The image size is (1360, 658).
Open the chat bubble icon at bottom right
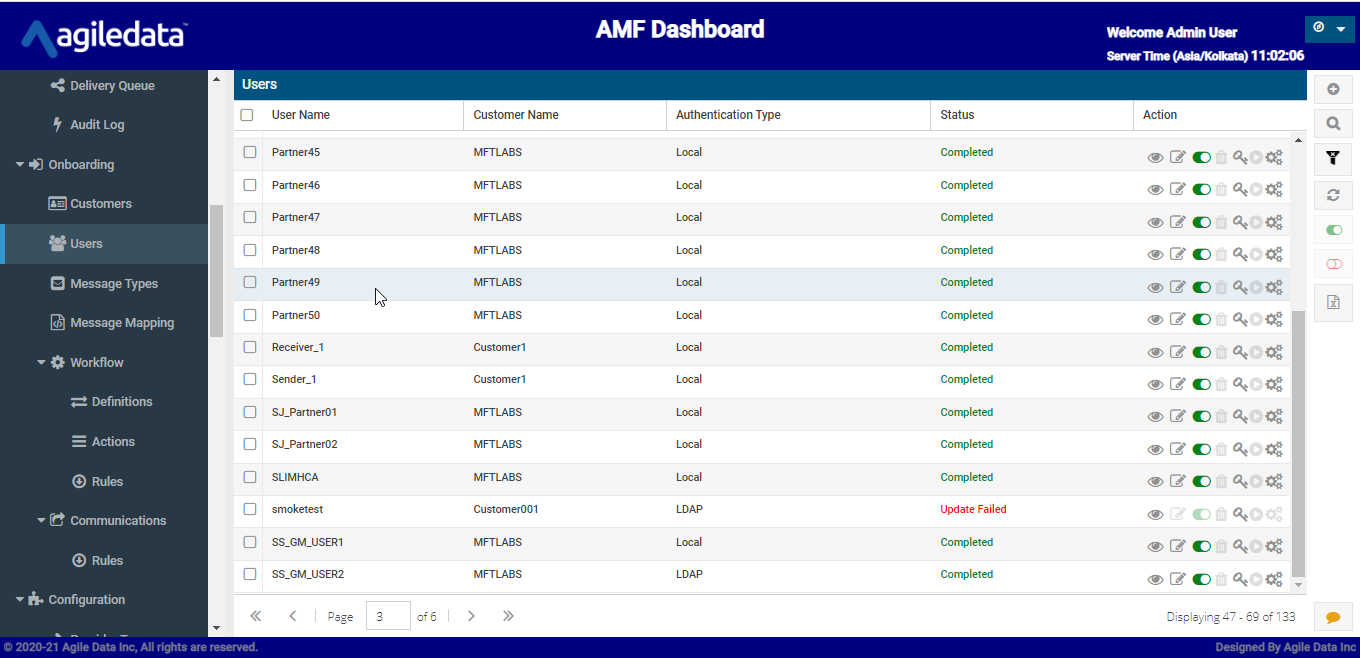(x=1332, y=617)
